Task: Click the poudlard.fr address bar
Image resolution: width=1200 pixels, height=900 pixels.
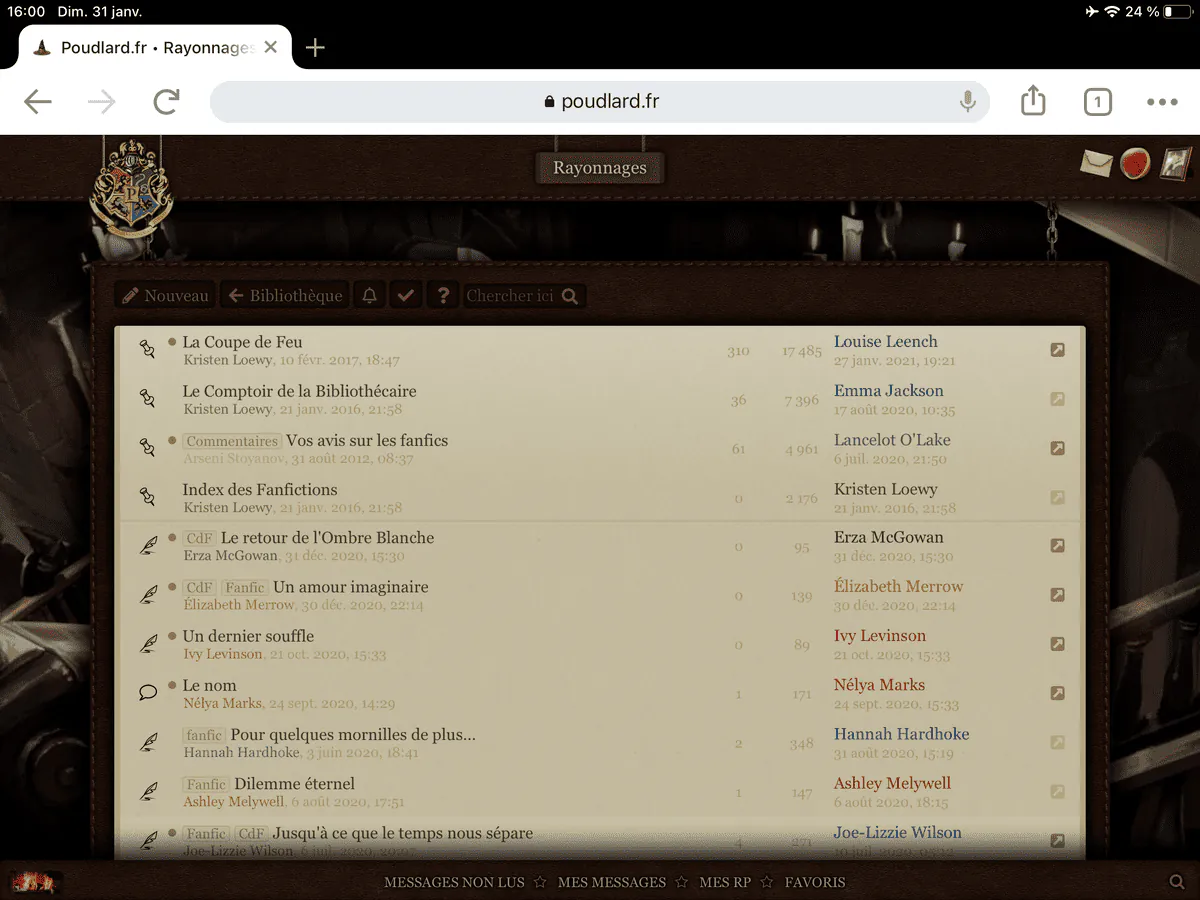Action: click(x=600, y=101)
